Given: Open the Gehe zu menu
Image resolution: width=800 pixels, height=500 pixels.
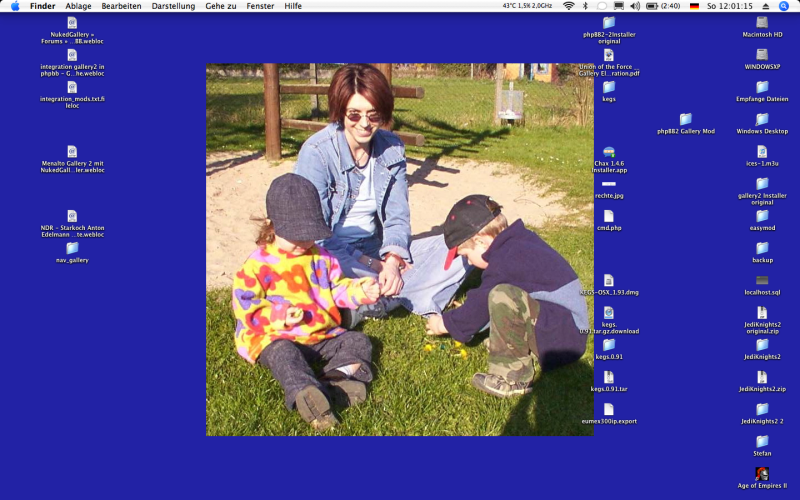Looking at the screenshot, I should [x=221, y=6].
